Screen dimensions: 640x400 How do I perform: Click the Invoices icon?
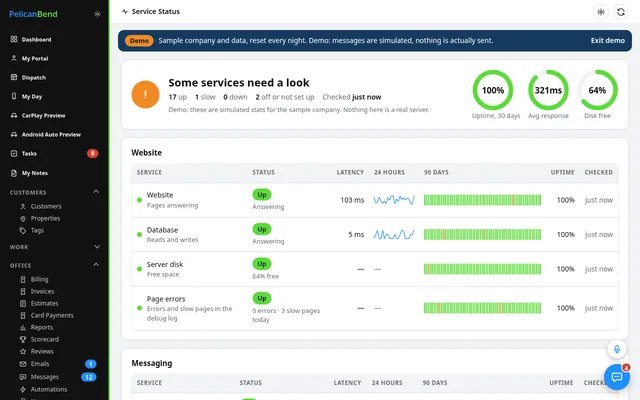tap(23, 291)
